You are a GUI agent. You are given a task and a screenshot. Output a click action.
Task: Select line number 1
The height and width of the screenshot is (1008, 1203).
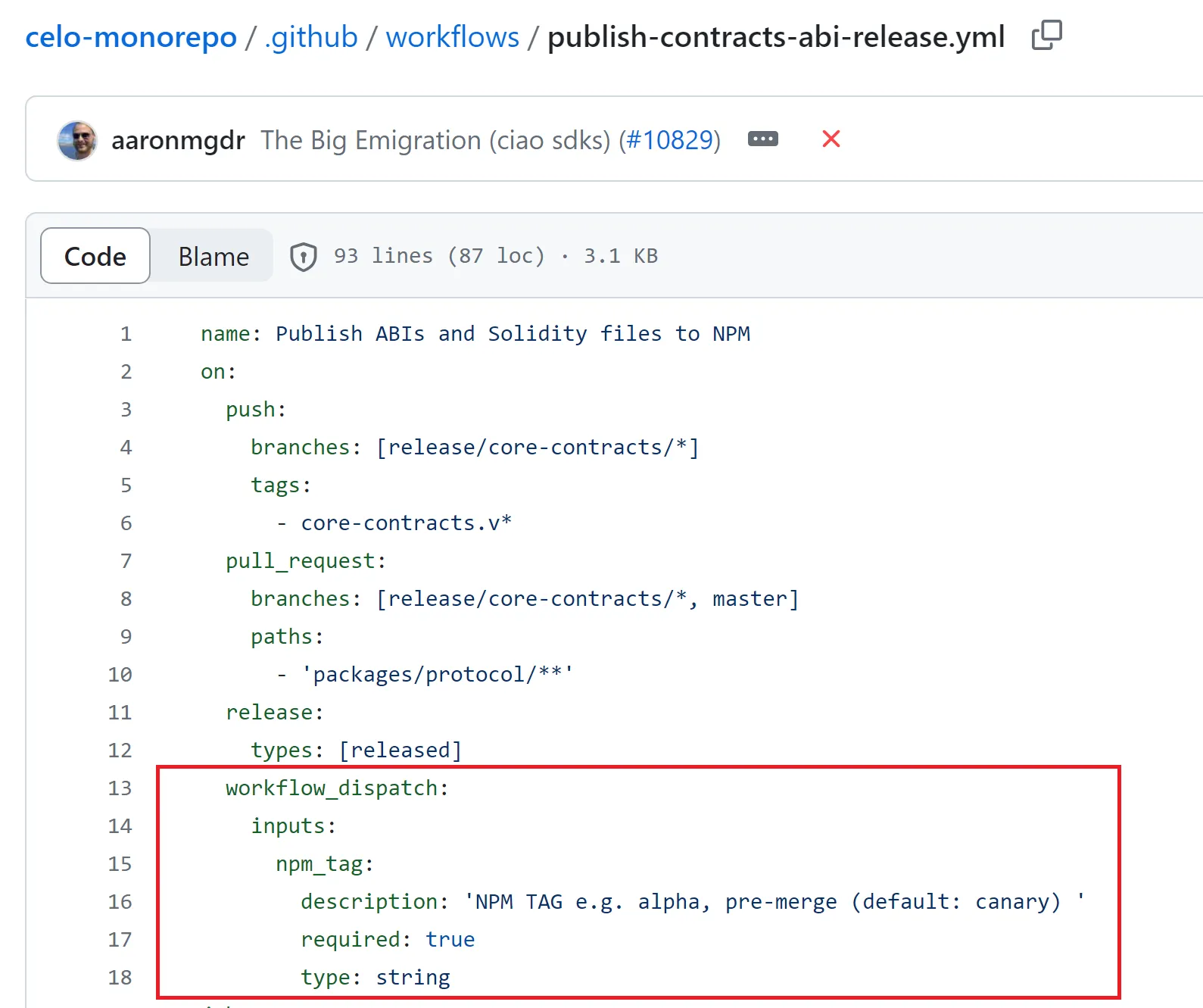(126, 334)
